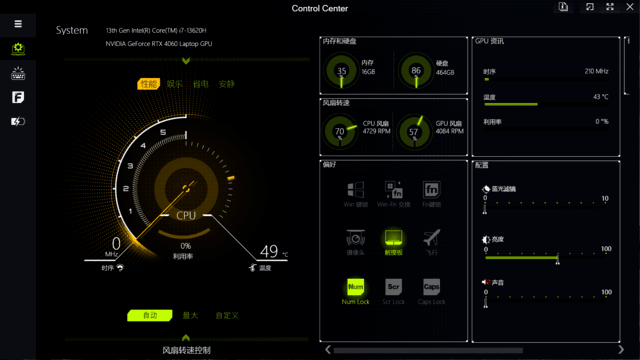Click the "0%" CPU 利用率 usage value

(x=186, y=246)
